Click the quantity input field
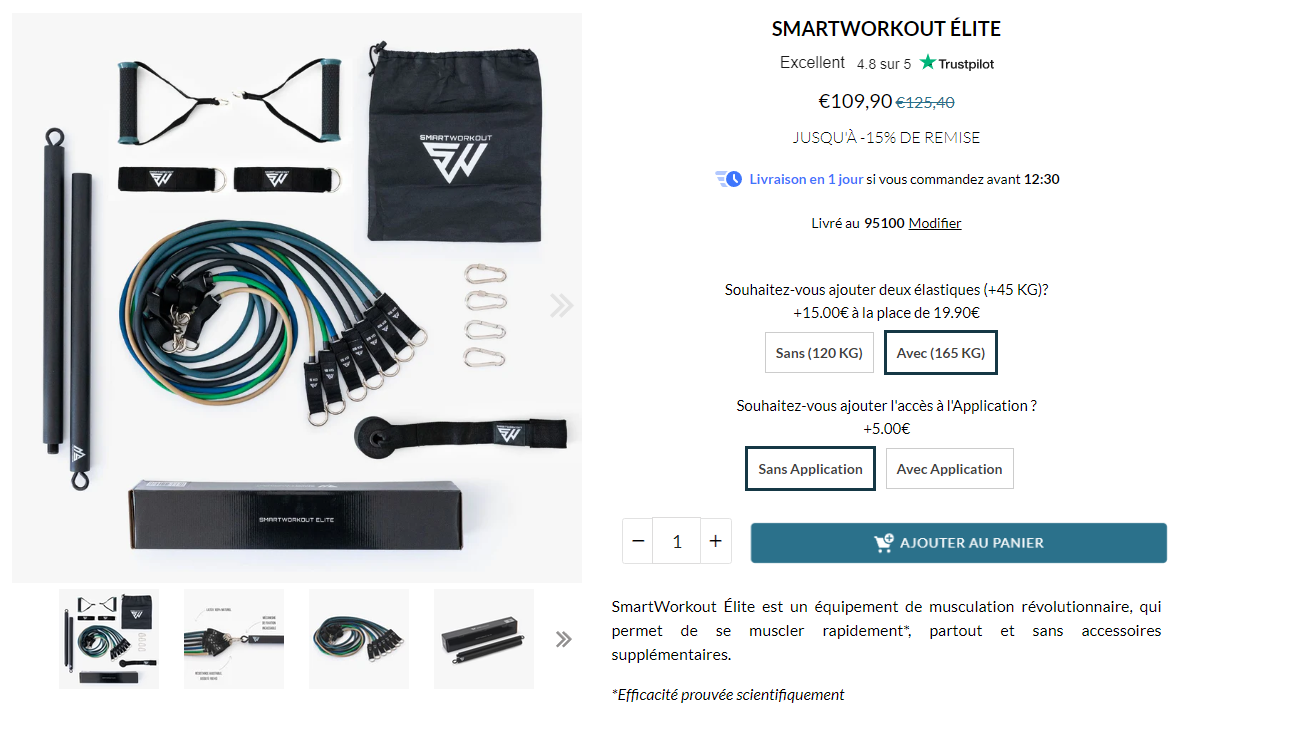 point(677,541)
